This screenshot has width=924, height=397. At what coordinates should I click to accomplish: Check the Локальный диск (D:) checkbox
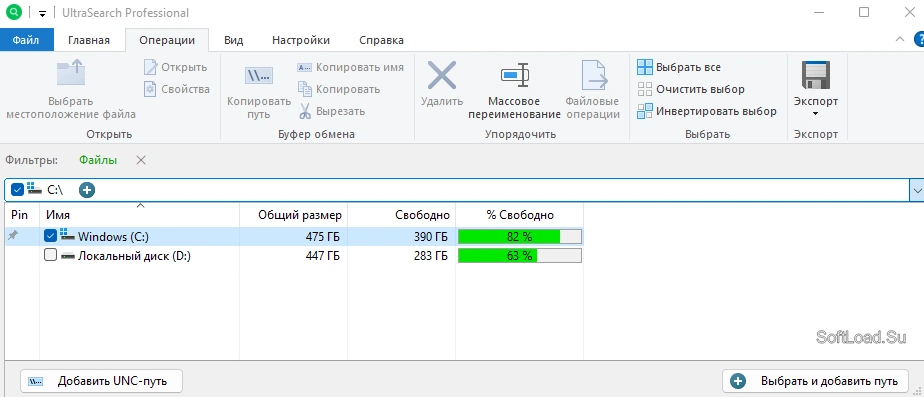(x=51, y=255)
